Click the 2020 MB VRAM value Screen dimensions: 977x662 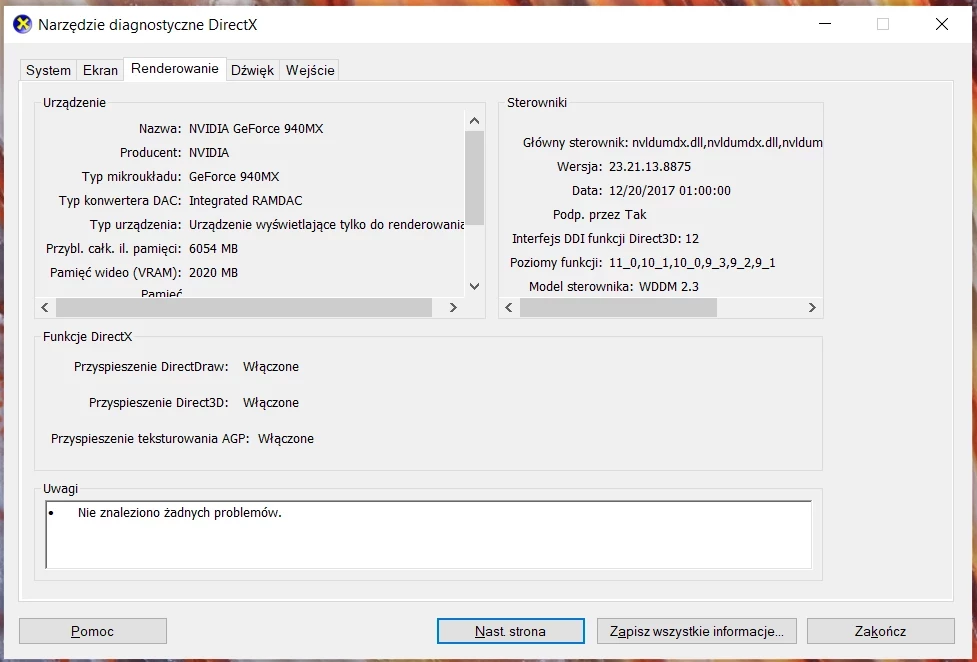(x=213, y=273)
